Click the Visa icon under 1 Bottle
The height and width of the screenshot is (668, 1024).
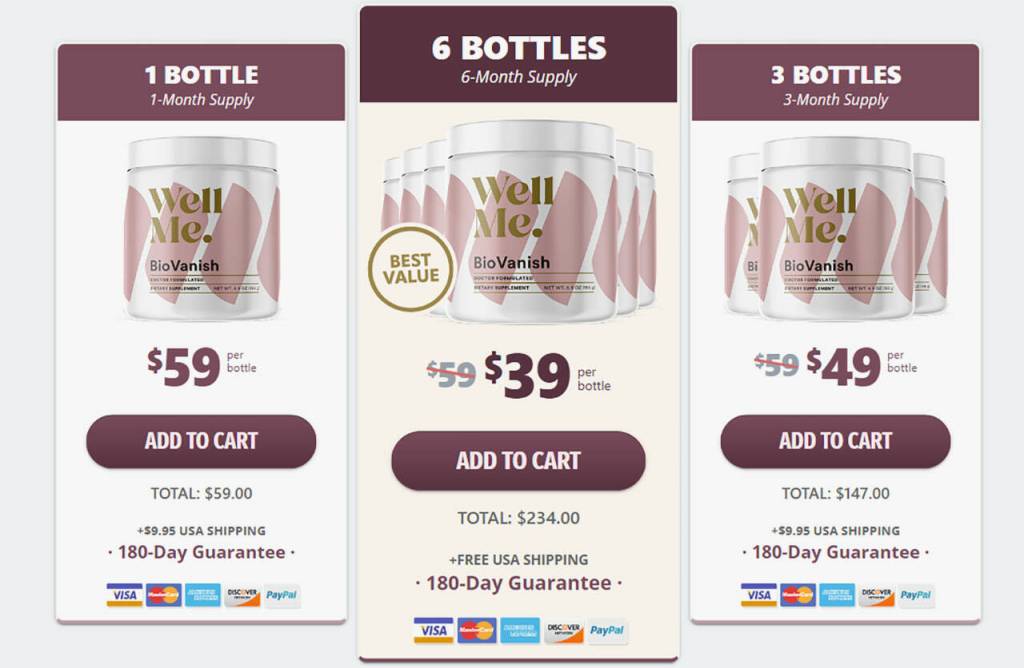coord(125,596)
